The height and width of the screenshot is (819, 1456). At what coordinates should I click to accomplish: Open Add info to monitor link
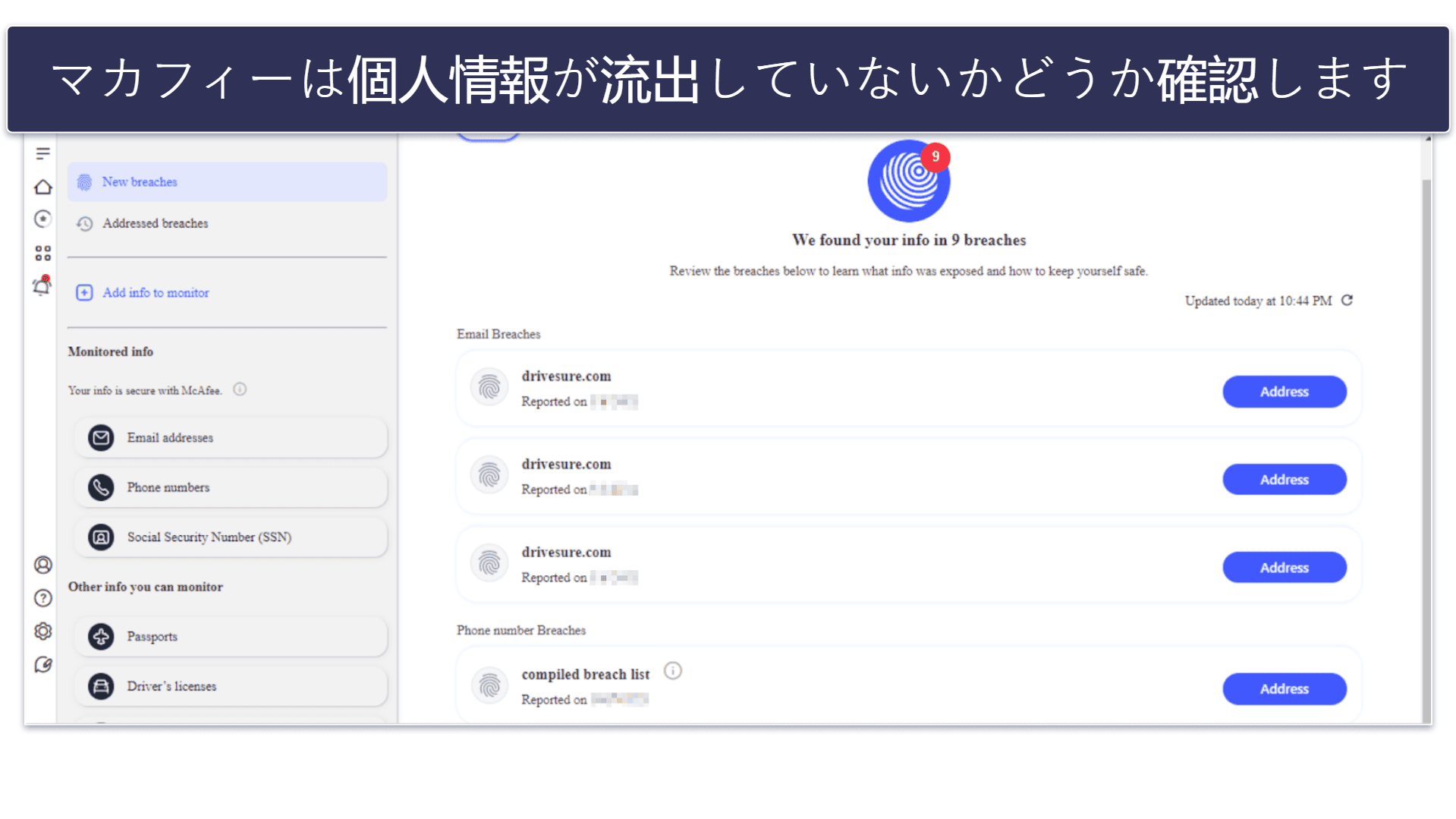156,293
